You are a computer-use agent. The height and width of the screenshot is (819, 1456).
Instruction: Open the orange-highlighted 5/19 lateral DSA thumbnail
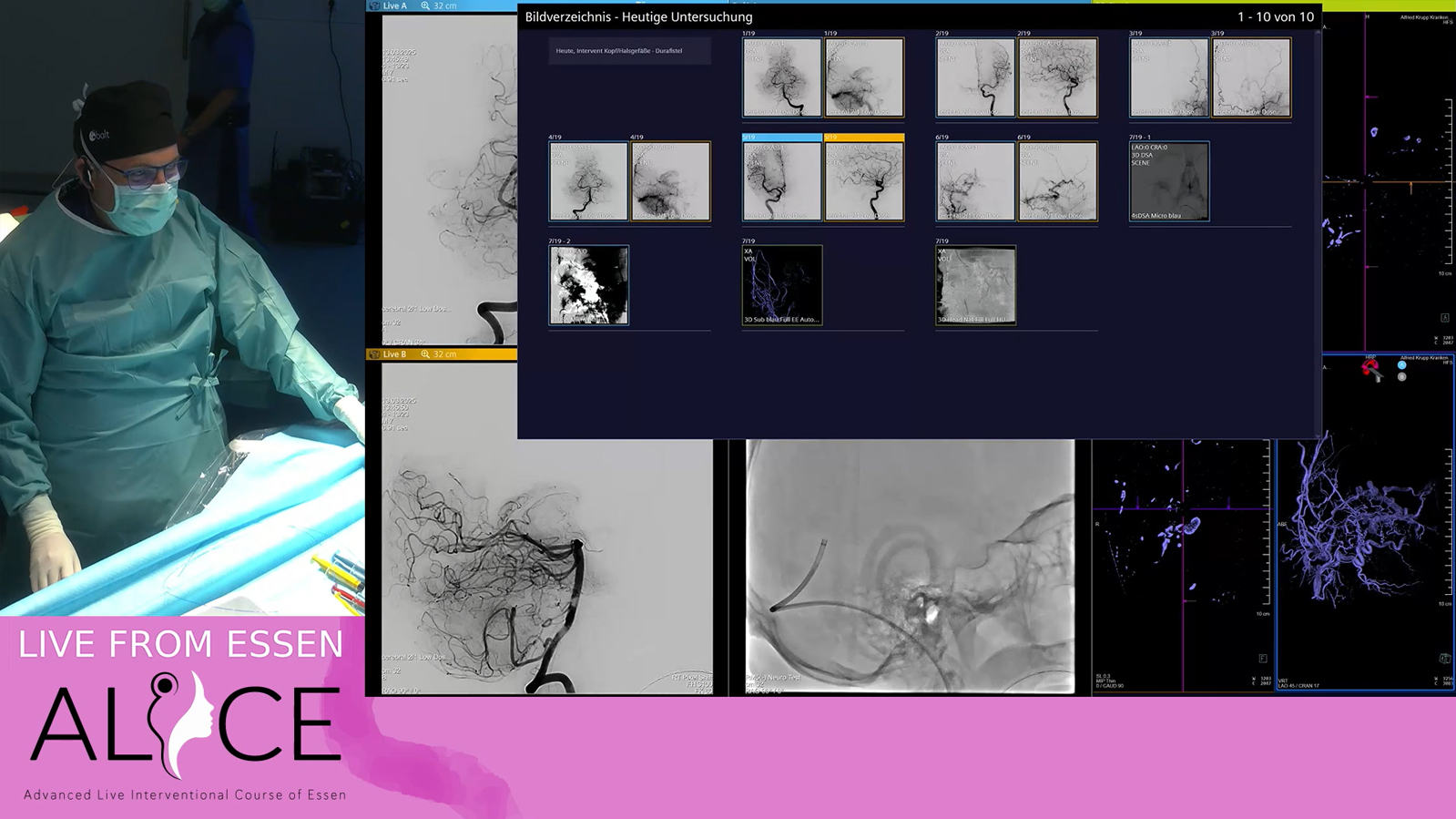(x=864, y=180)
